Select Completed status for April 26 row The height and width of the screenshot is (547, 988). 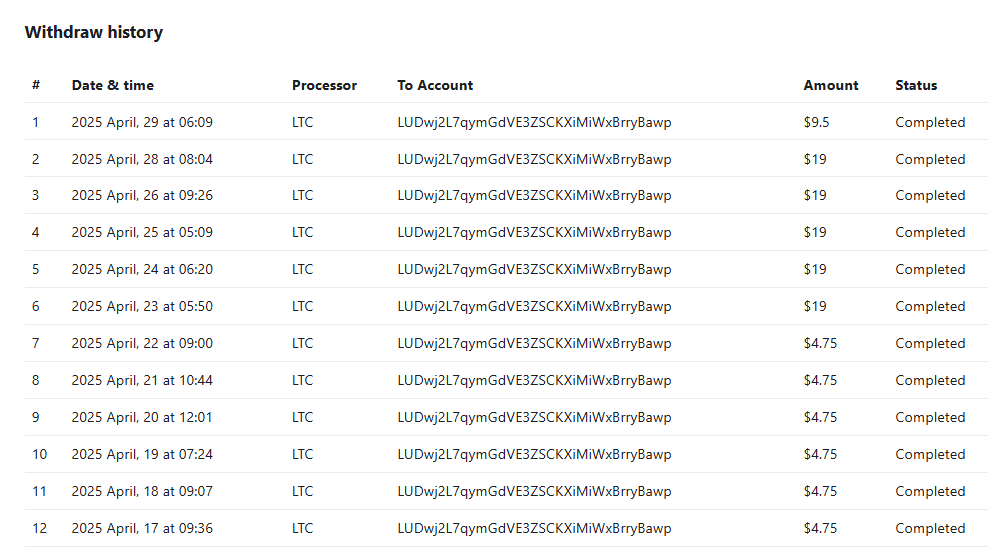930,196
